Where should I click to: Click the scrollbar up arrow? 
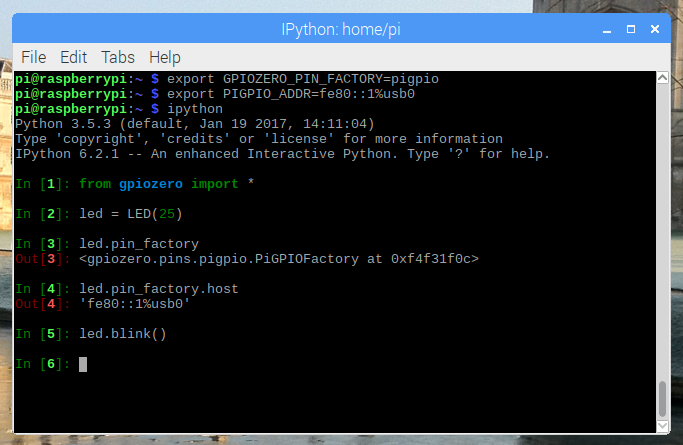coord(663,78)
